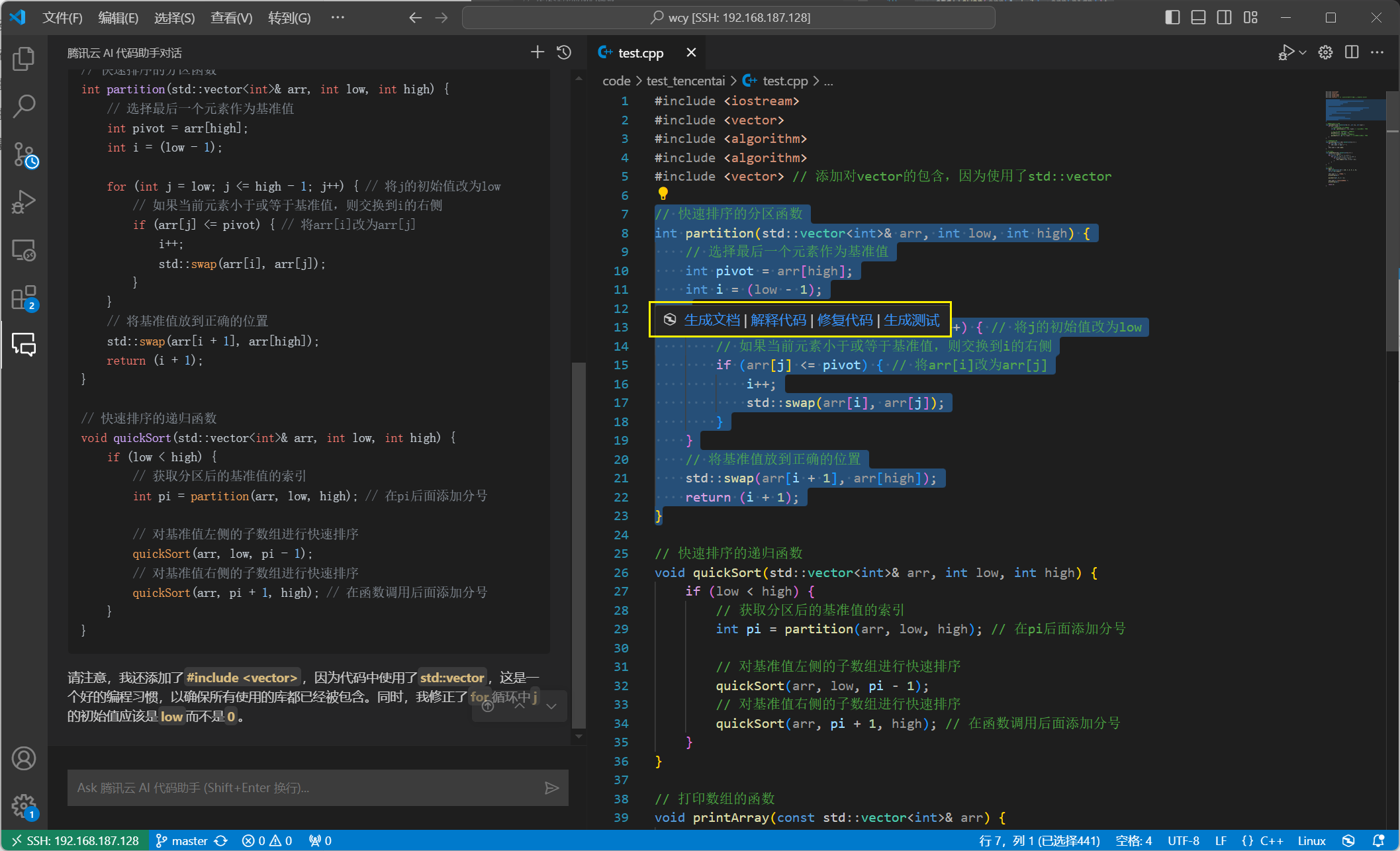
Task: Customize layout icon in title bar
Action: [1250, 18]
